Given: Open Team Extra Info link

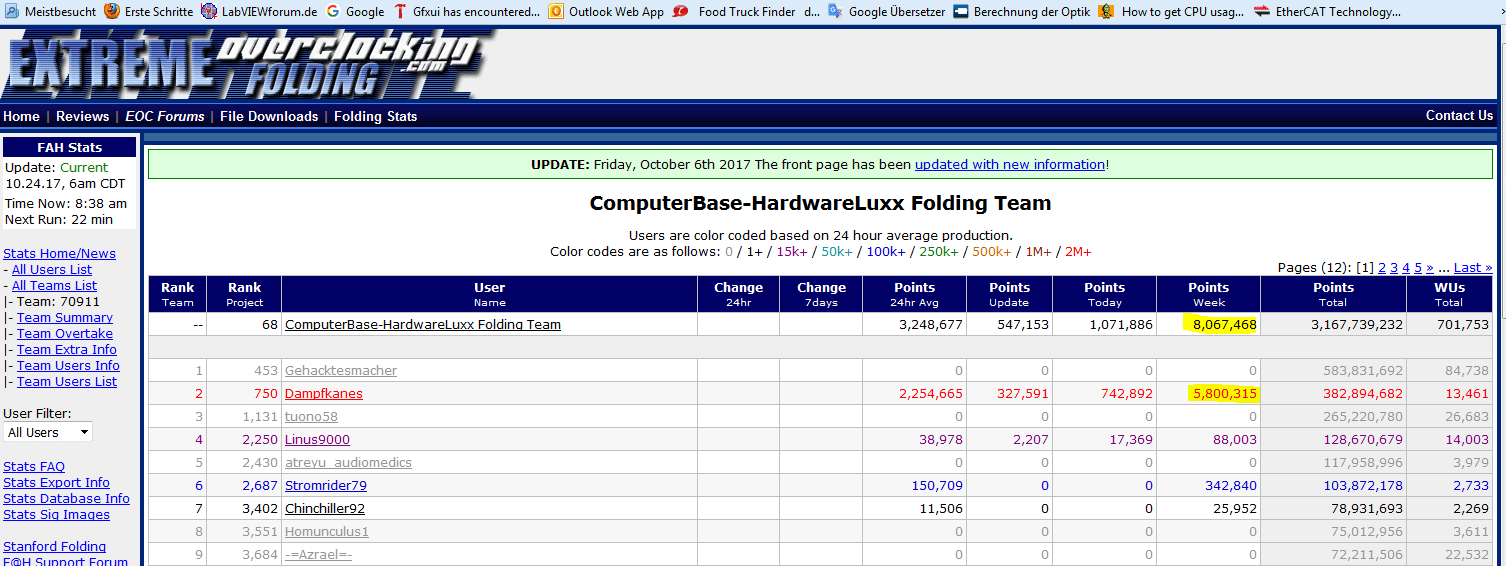Looking at the screenshot, I should coord(67,349).
